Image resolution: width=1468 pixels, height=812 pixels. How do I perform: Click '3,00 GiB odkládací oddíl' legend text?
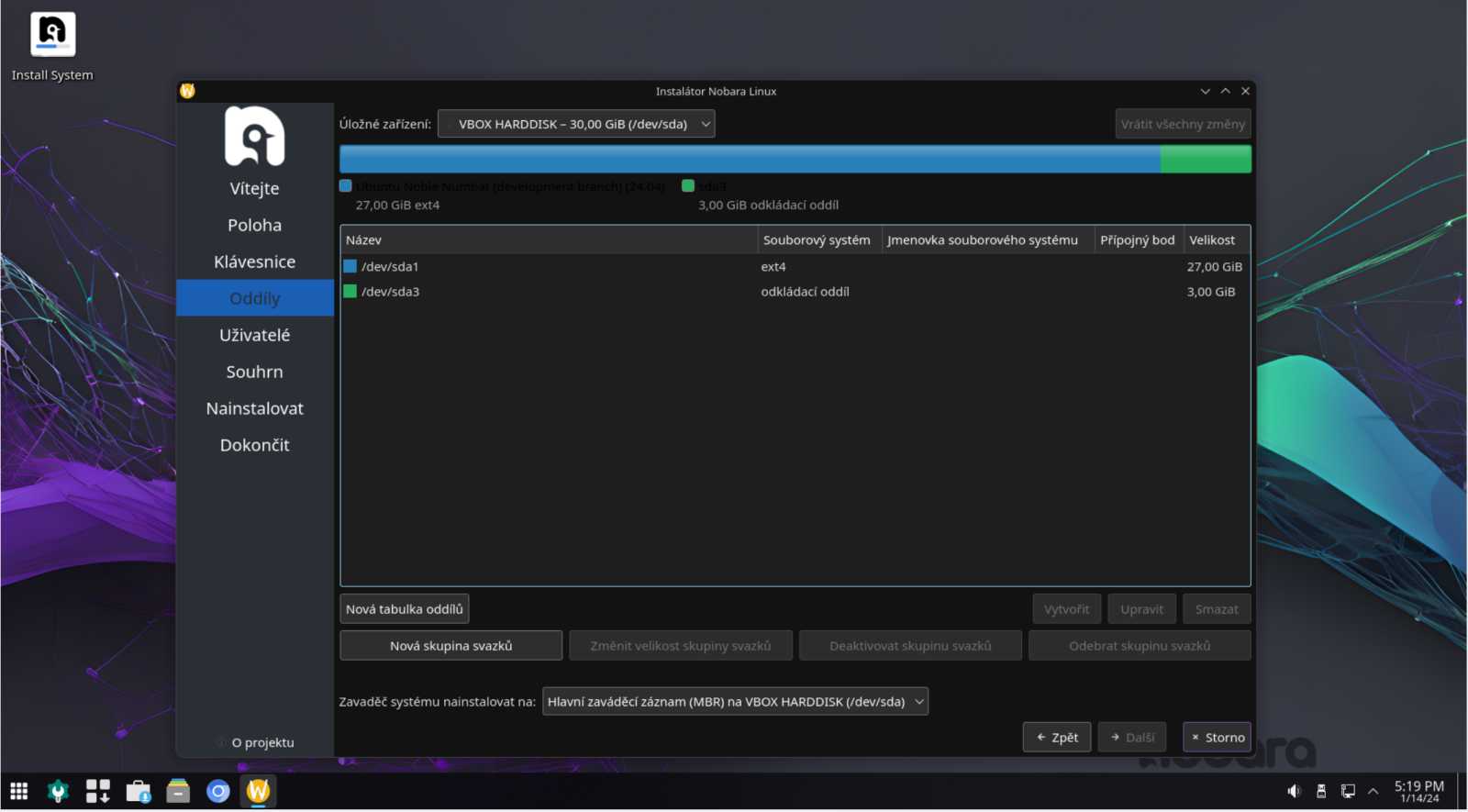[x=769, y=206]
